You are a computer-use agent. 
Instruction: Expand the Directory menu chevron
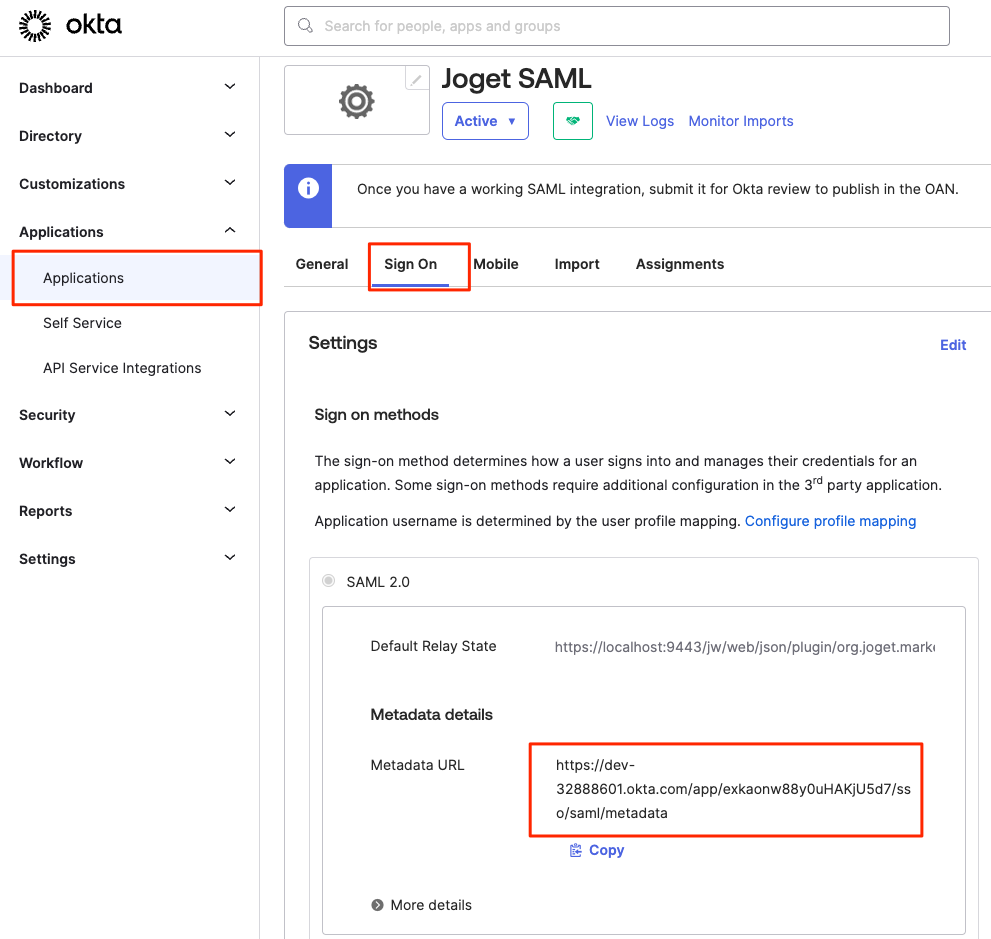[230, 135]
